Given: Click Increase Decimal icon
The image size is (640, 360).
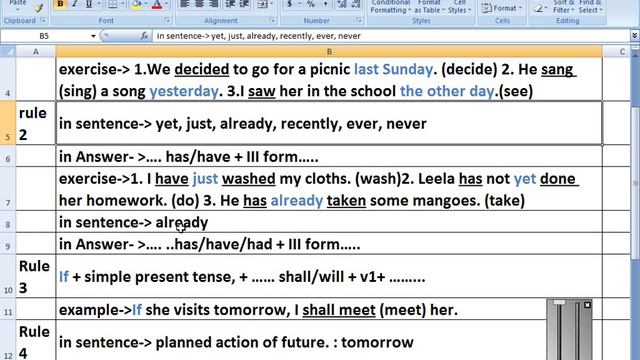Looking at the screenshot, I should (342, 4).
